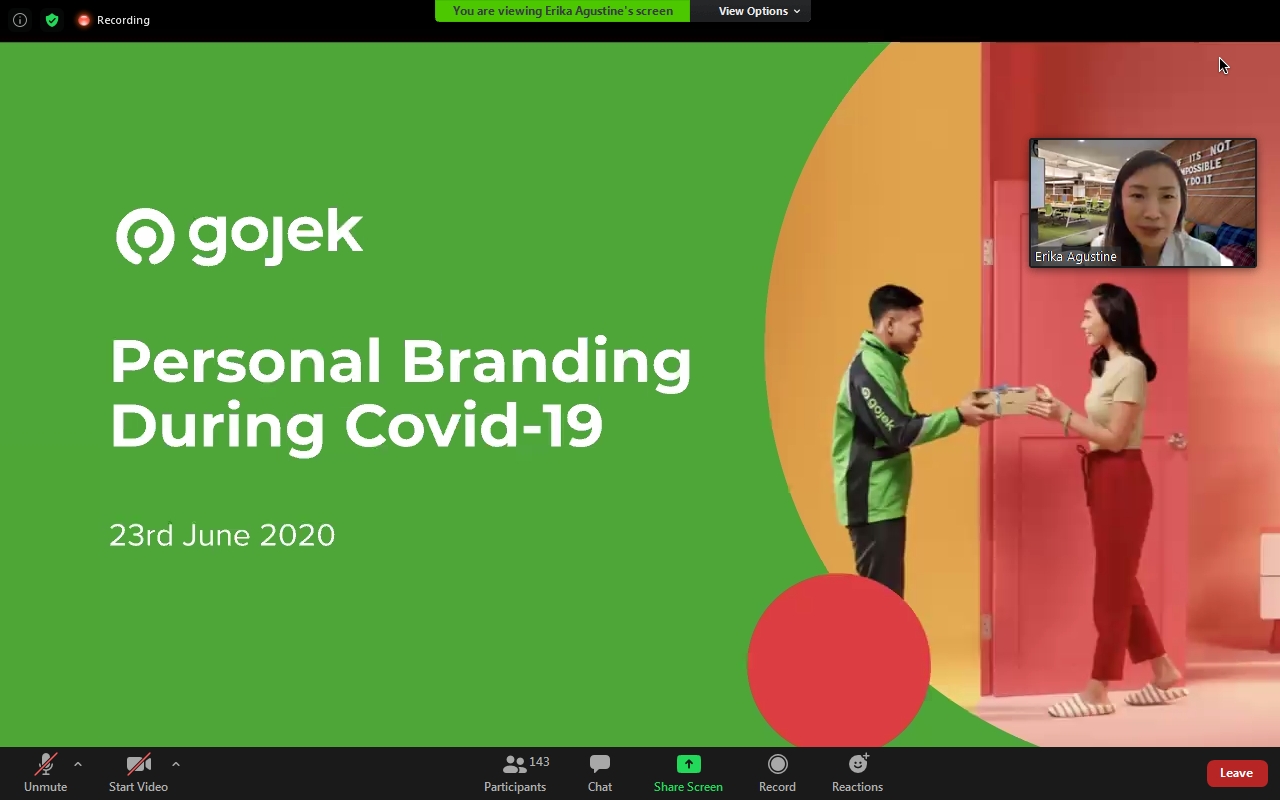Click the red Recording indicator
Screen dimensions: 1280x800
[x=113, y=20]
